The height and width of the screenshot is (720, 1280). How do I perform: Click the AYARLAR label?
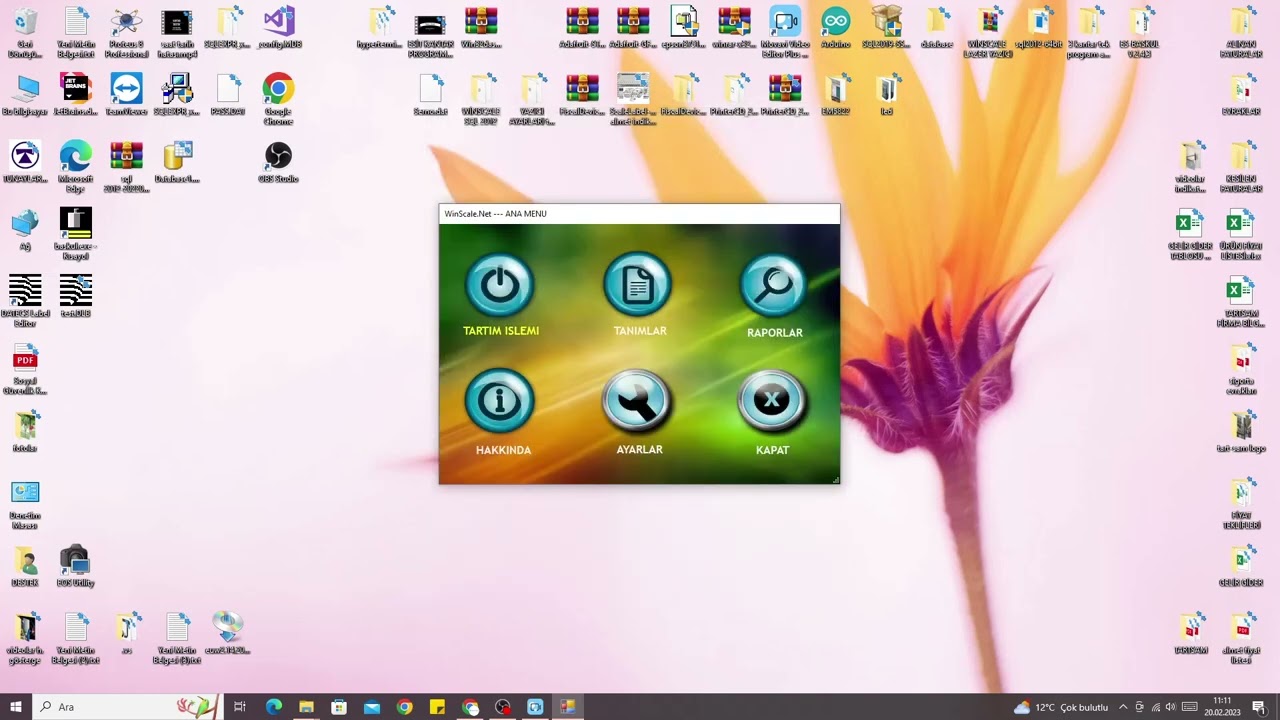click(x=639, y=450)
